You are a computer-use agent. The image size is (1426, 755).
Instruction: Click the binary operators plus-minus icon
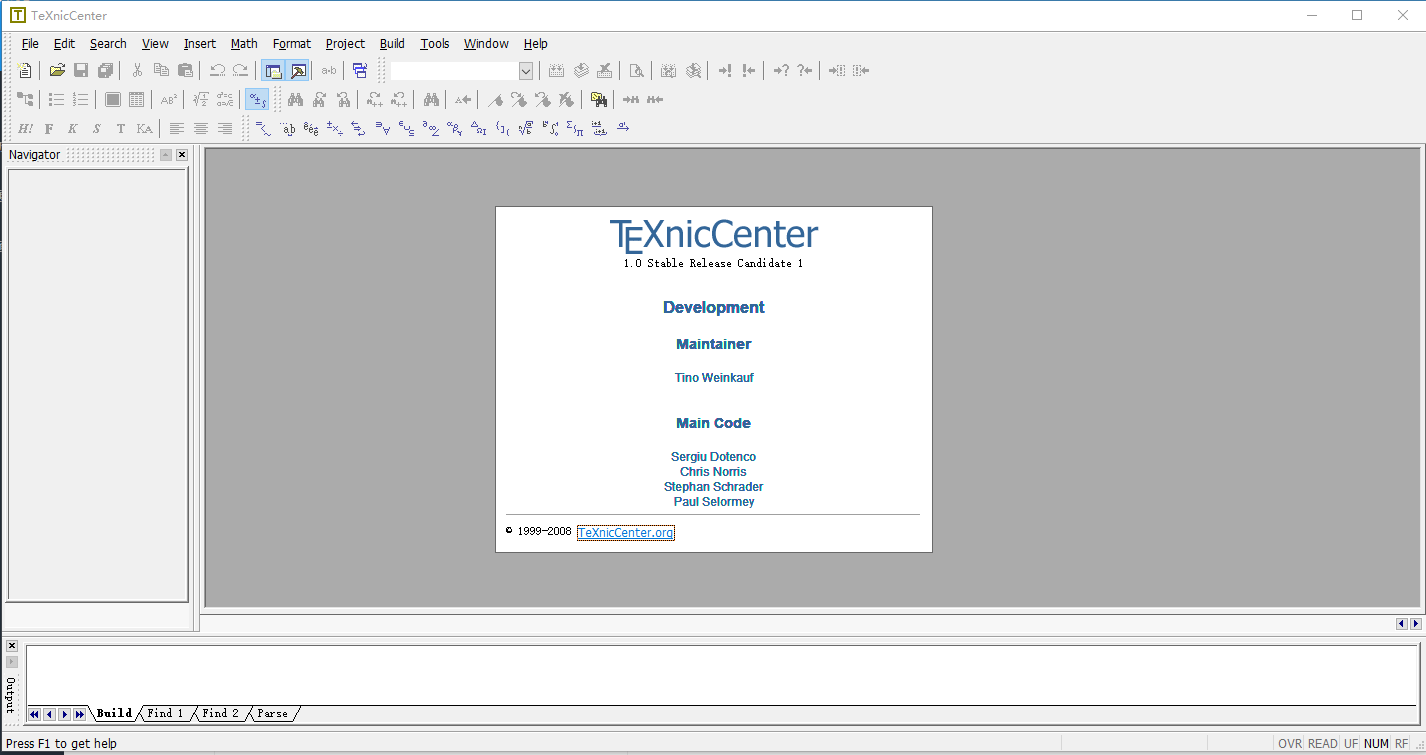click(335, 128)
